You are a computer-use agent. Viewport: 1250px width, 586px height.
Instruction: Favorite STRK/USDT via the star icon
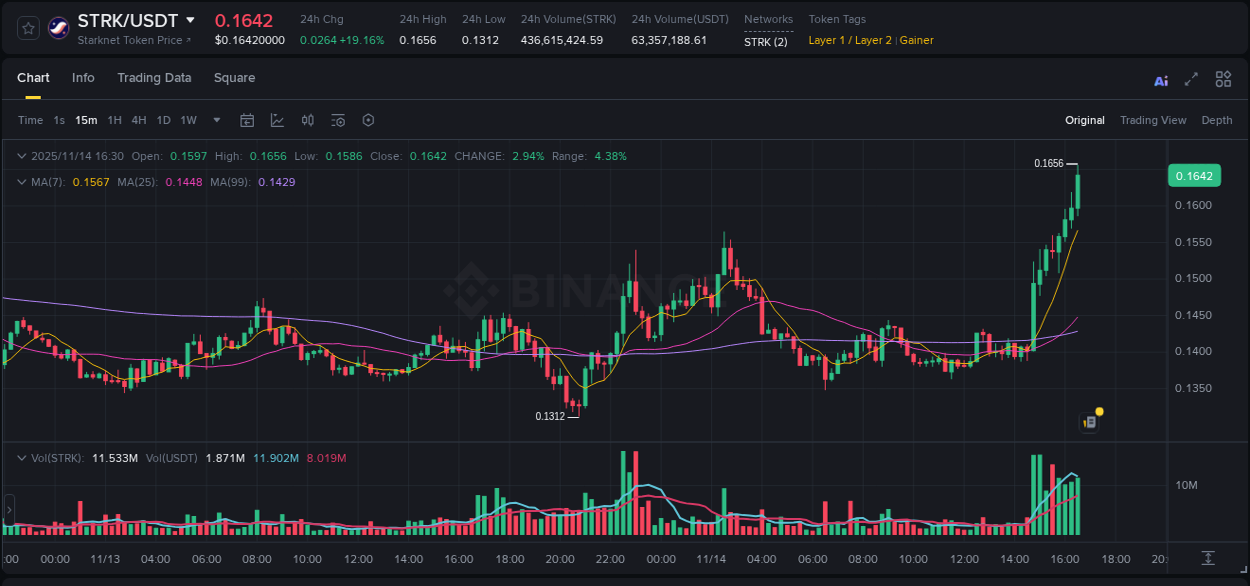27,28
